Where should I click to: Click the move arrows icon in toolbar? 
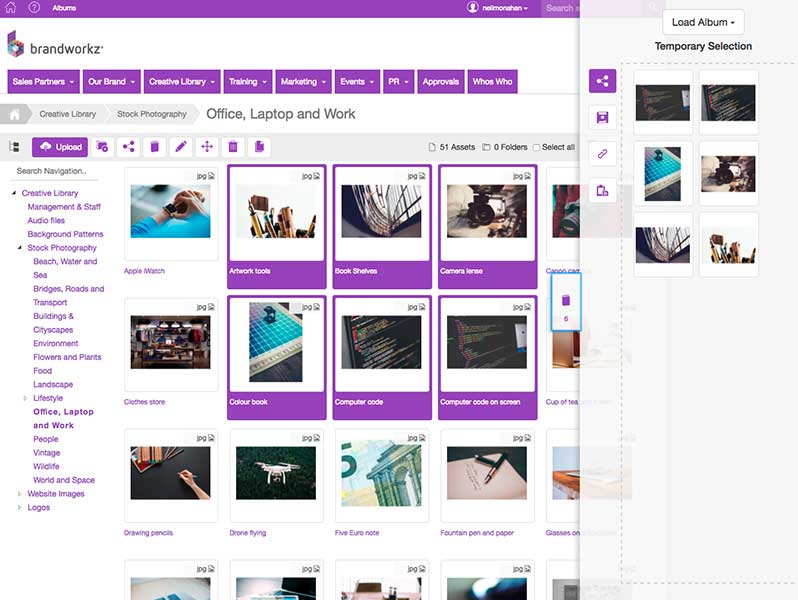pyautogui.click(x=207, y=147)
